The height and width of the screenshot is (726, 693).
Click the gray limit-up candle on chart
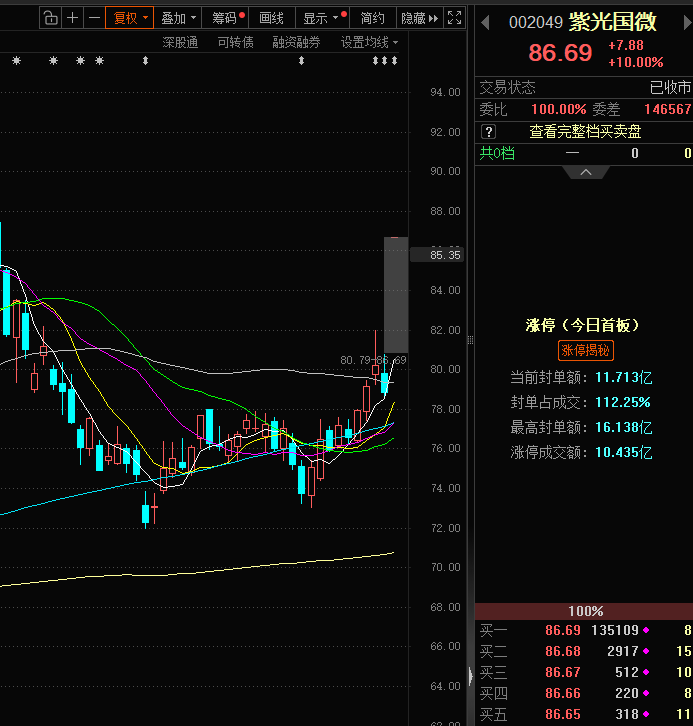coord(396,295)
